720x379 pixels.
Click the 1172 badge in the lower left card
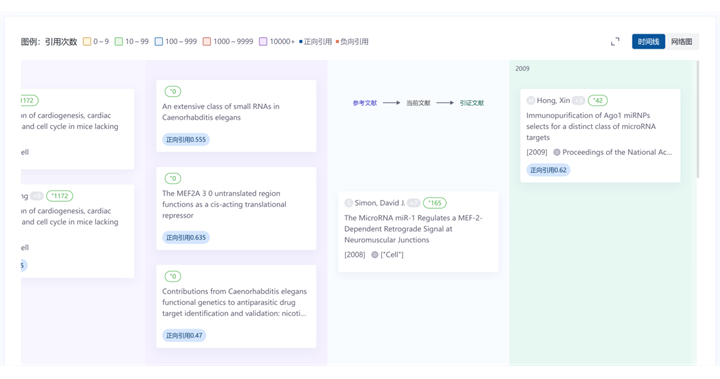pyautogui.click(x=59, y=196)
